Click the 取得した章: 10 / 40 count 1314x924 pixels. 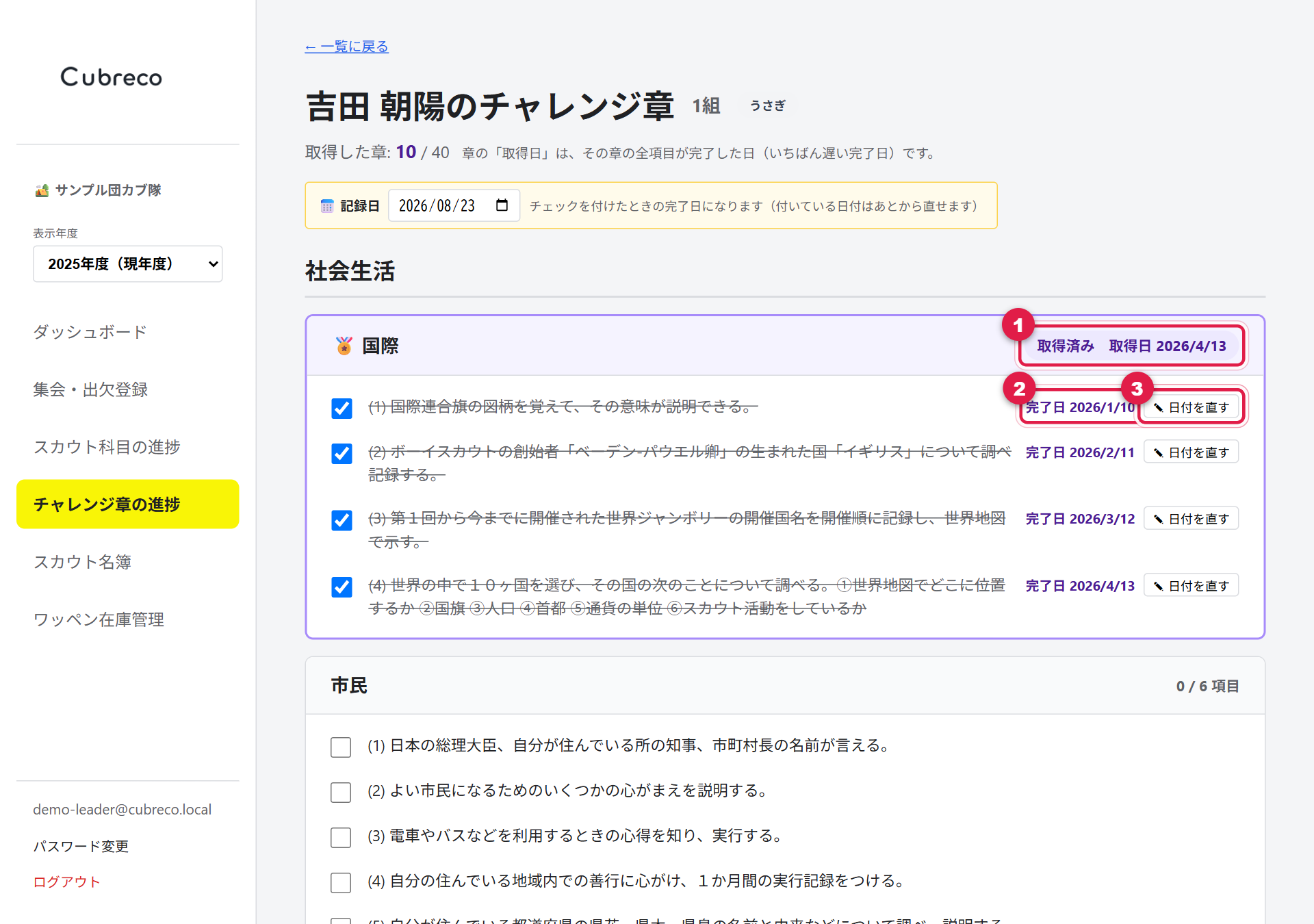coord(377,152)
